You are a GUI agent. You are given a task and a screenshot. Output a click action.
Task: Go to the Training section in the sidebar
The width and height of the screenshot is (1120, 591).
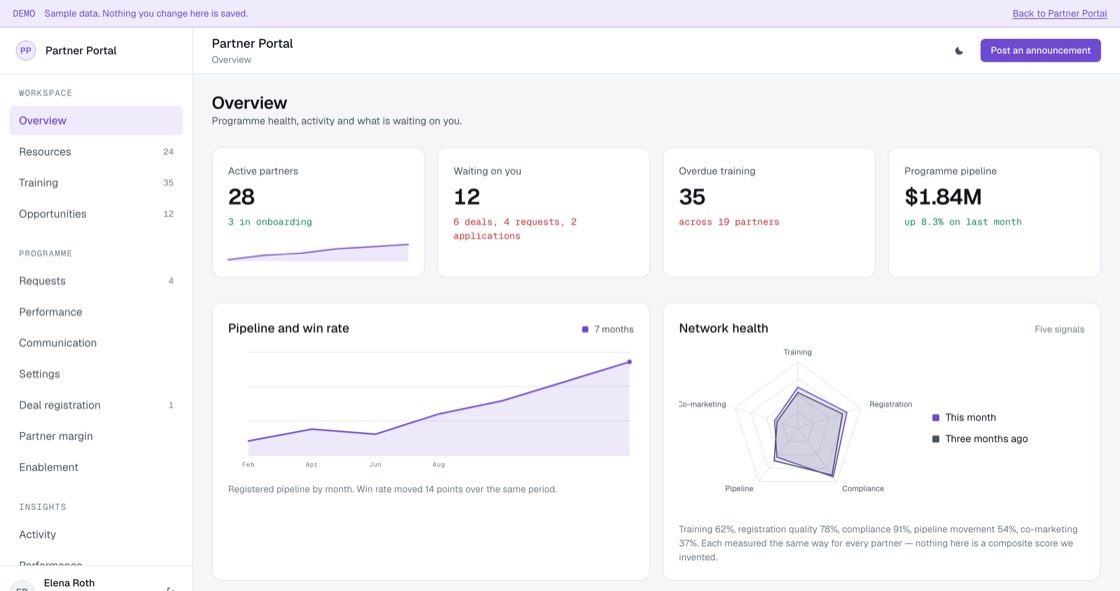pos(96,183)
